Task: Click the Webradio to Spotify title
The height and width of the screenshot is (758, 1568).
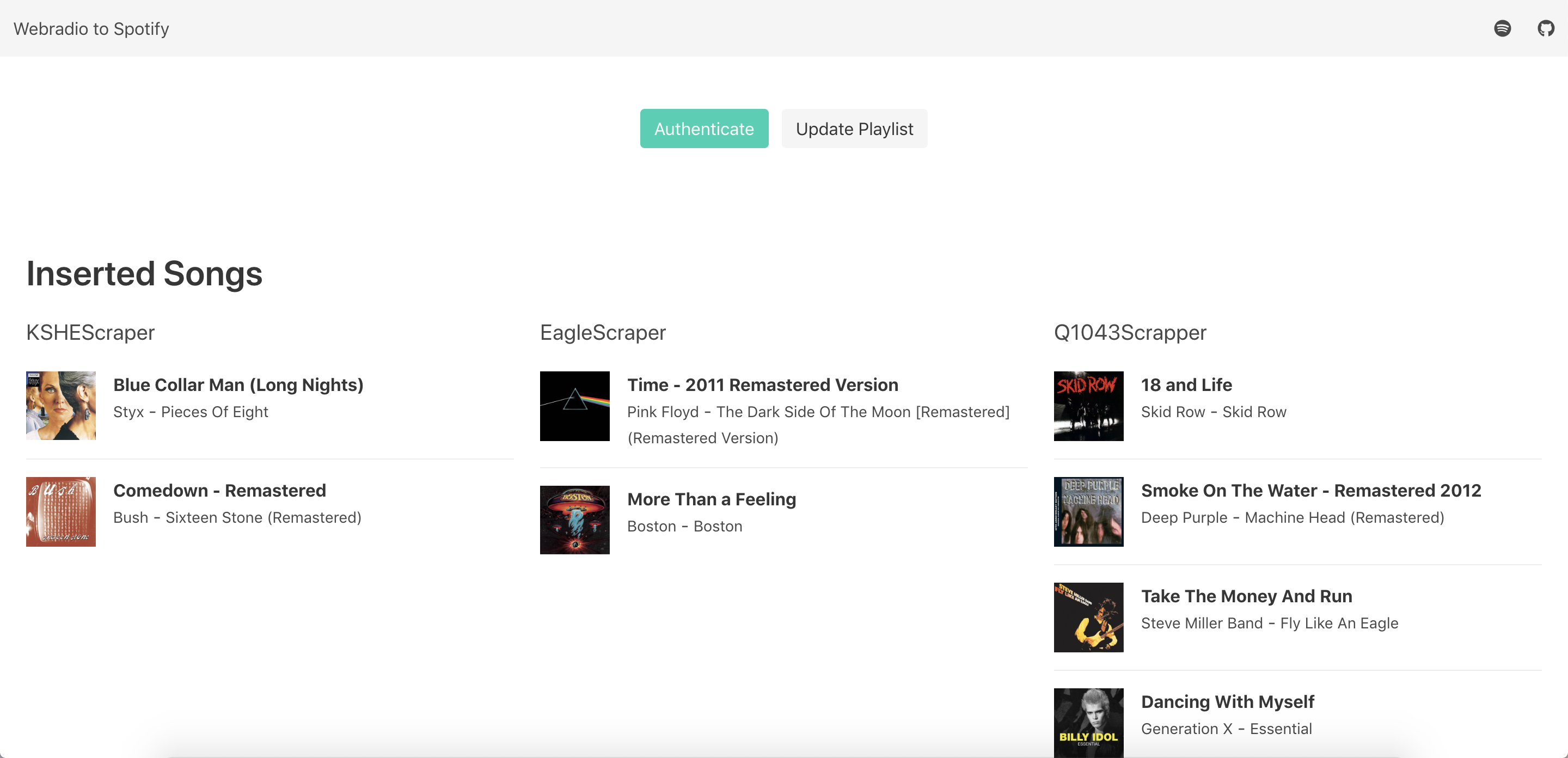Action: coord(91,29)
